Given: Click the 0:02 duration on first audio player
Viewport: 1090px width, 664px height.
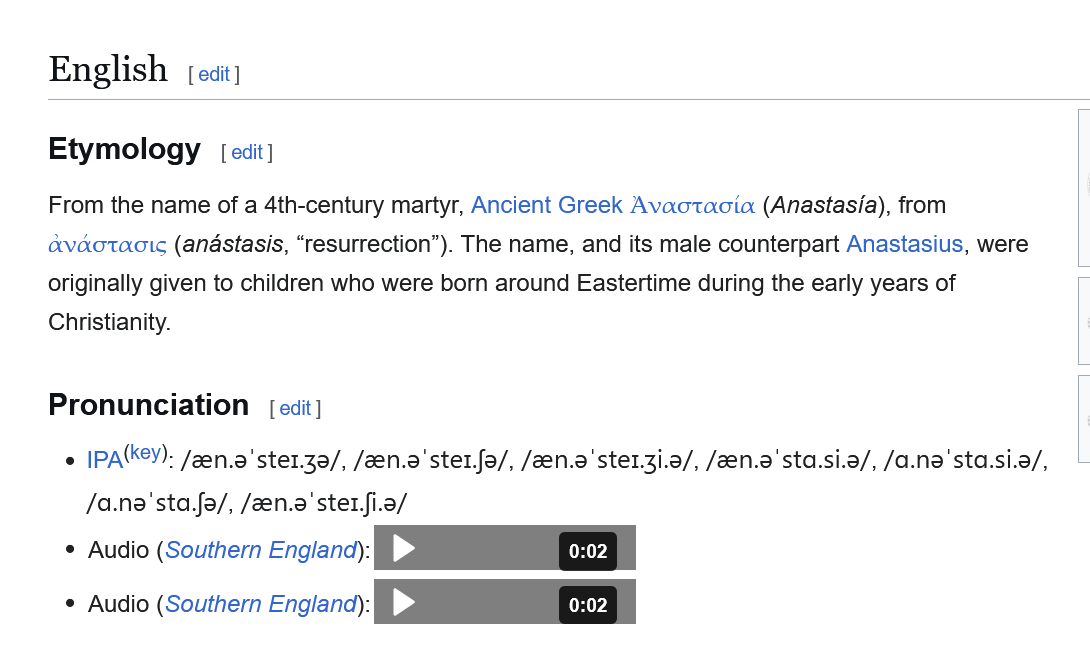Looking at the screenshot, I should coord(587,551).
